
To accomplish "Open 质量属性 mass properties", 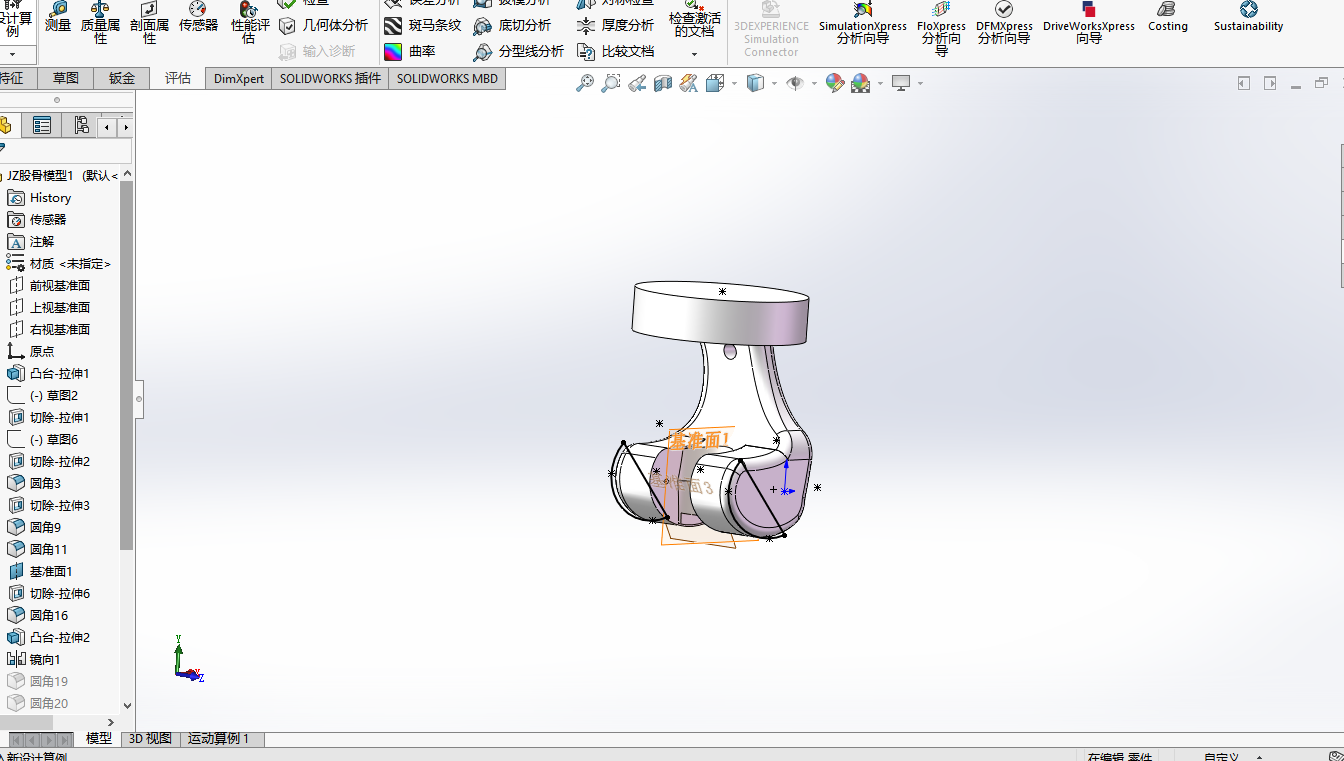I will pos(100,24).
